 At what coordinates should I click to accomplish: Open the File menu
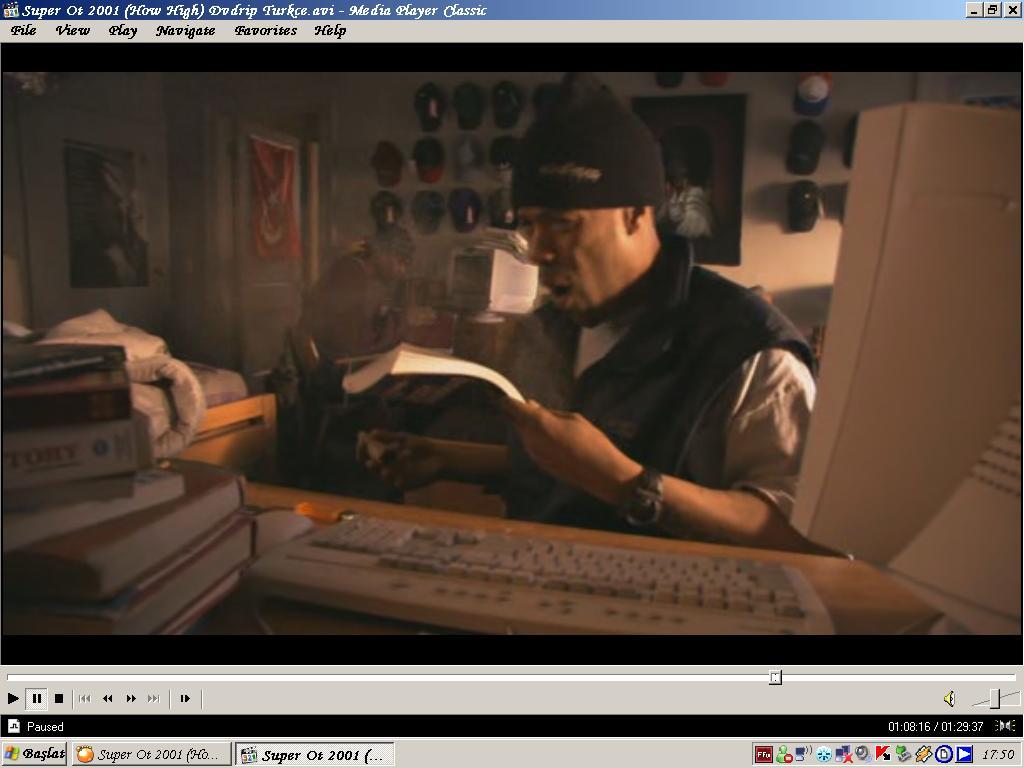click(24, 30)
